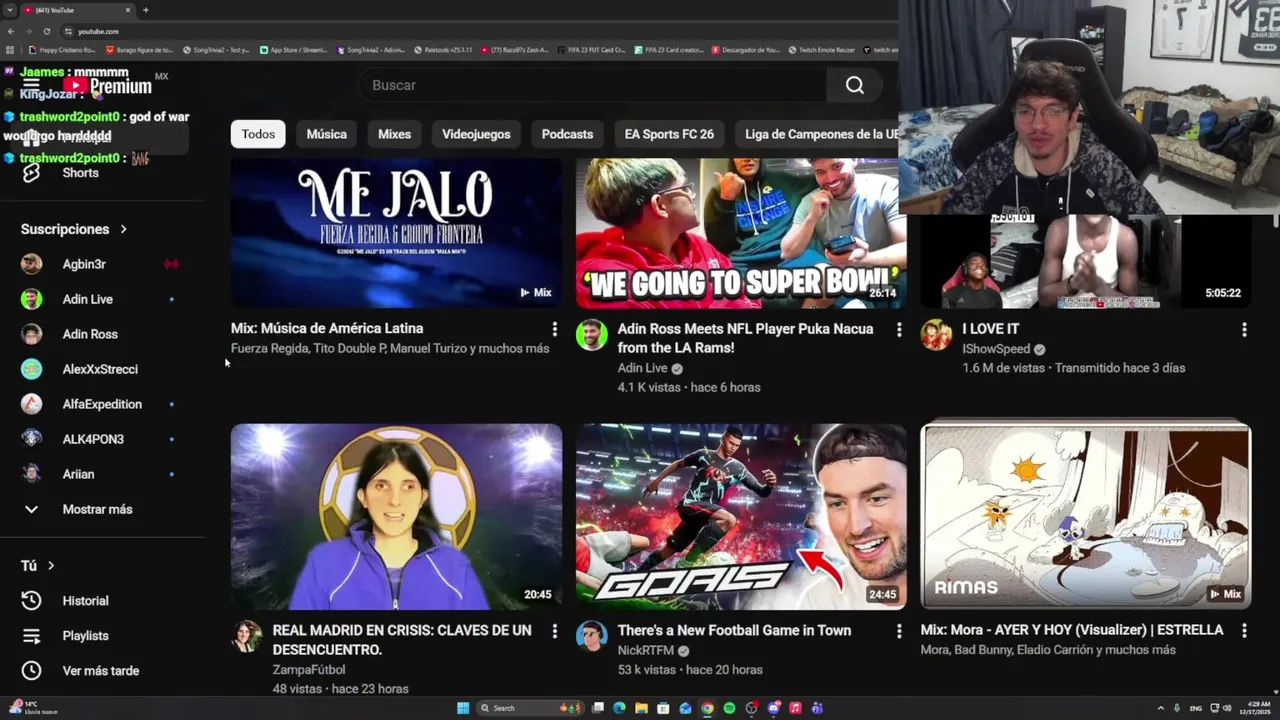Open the browser tab search dropdown arrow
This screenshot has width=1280, height=720.
point(10,10)
